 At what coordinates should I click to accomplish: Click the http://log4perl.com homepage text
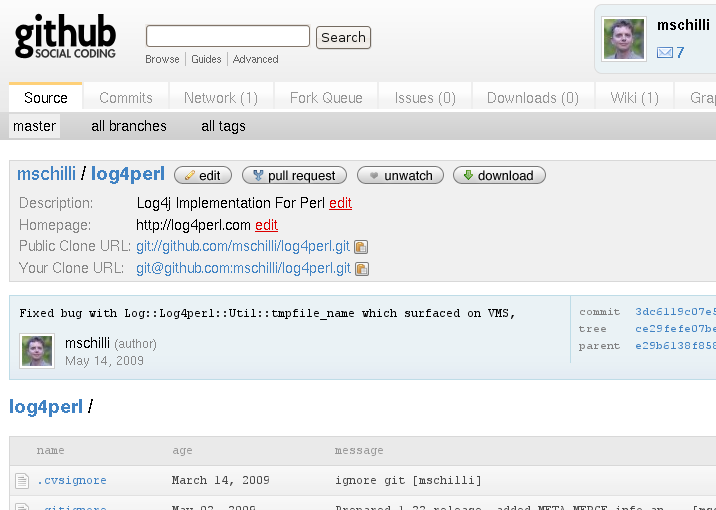(x=194, y=225)
